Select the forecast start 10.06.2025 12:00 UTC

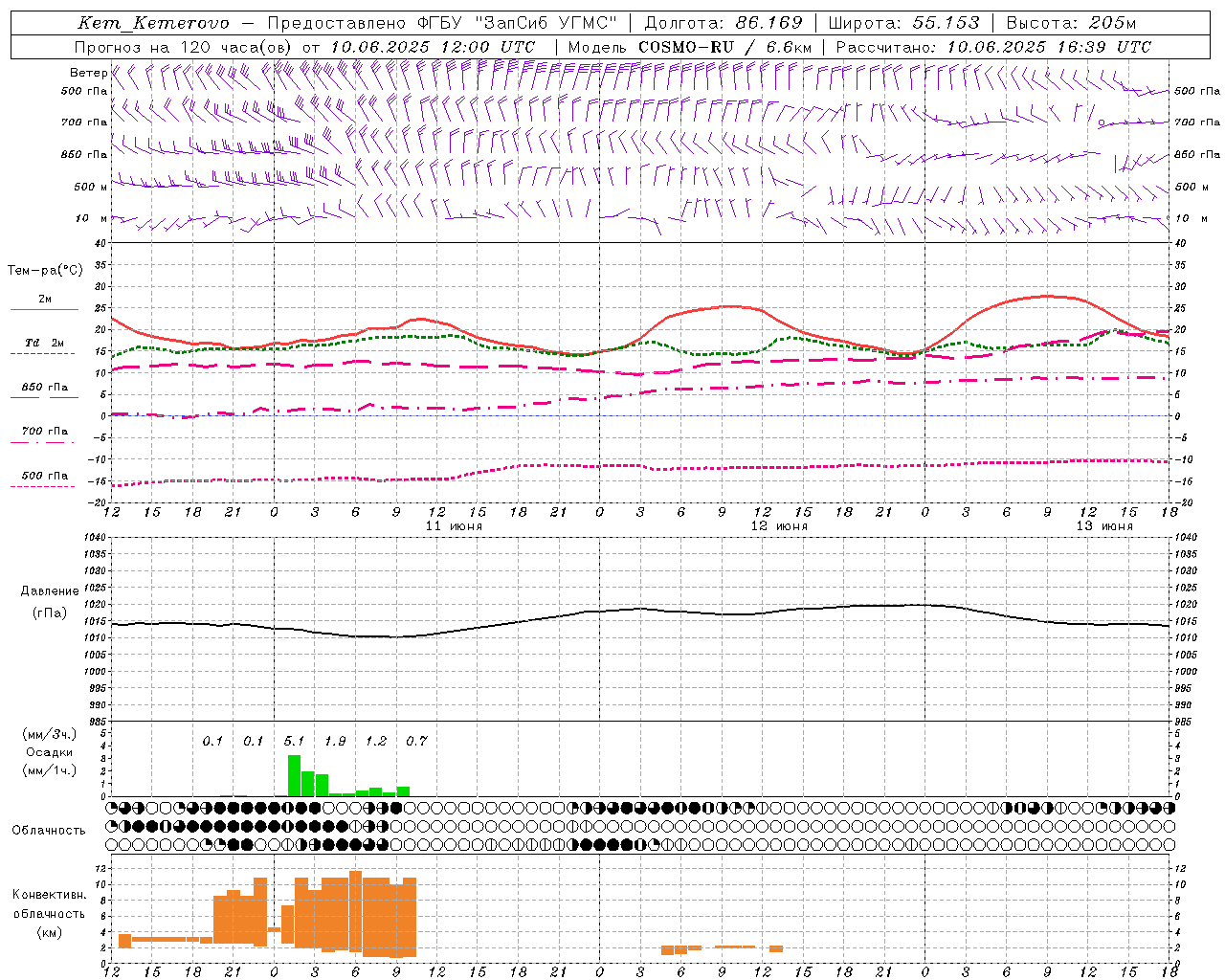[433, 47]
